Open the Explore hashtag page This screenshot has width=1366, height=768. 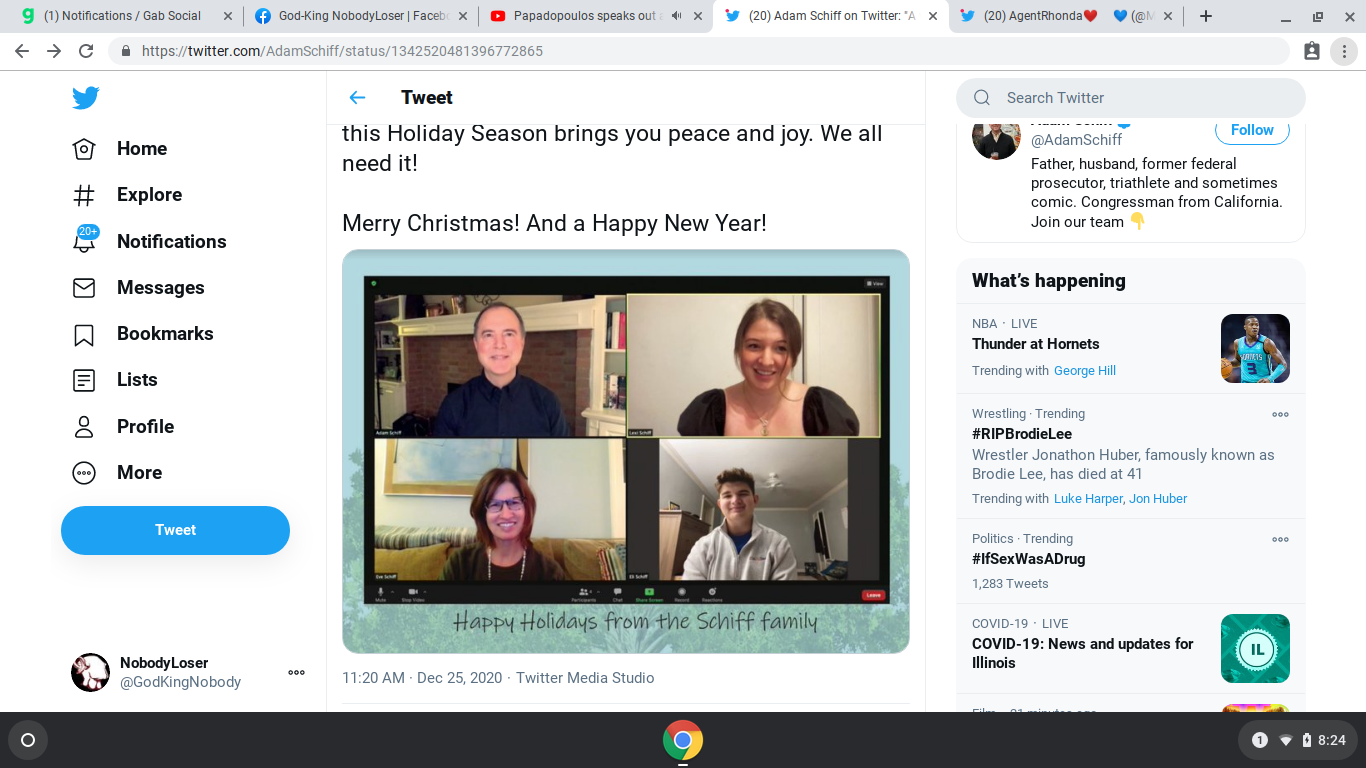coord(148,195)
